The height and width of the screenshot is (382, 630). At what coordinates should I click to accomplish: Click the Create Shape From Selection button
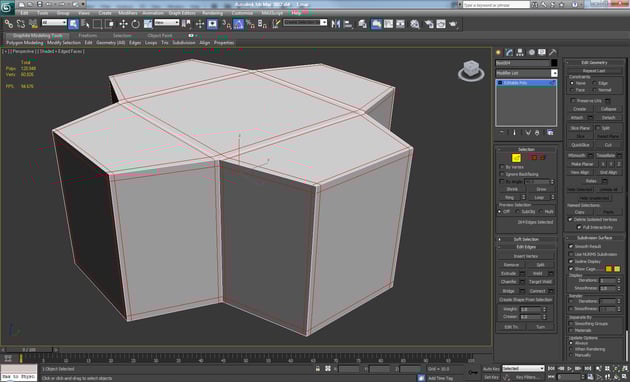coord(526,300)
